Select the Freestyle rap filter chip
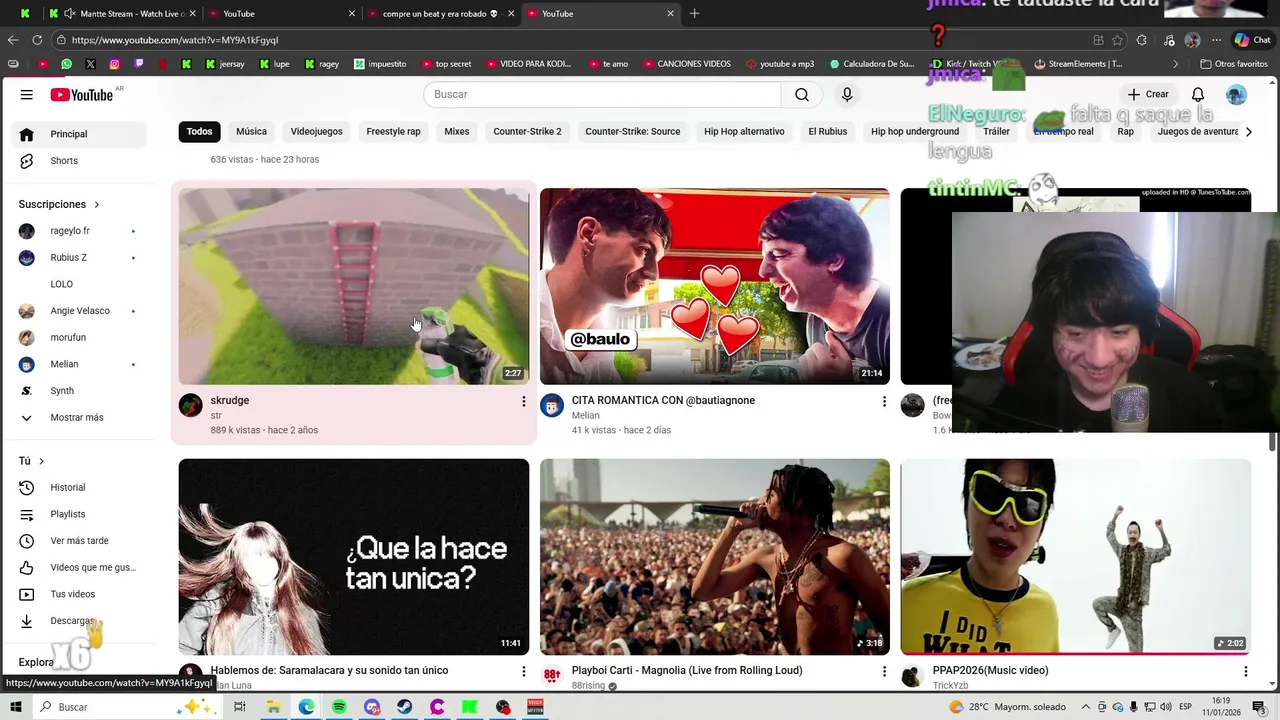Viewport: 1280px width, 720px height. (x=393, y=132)
